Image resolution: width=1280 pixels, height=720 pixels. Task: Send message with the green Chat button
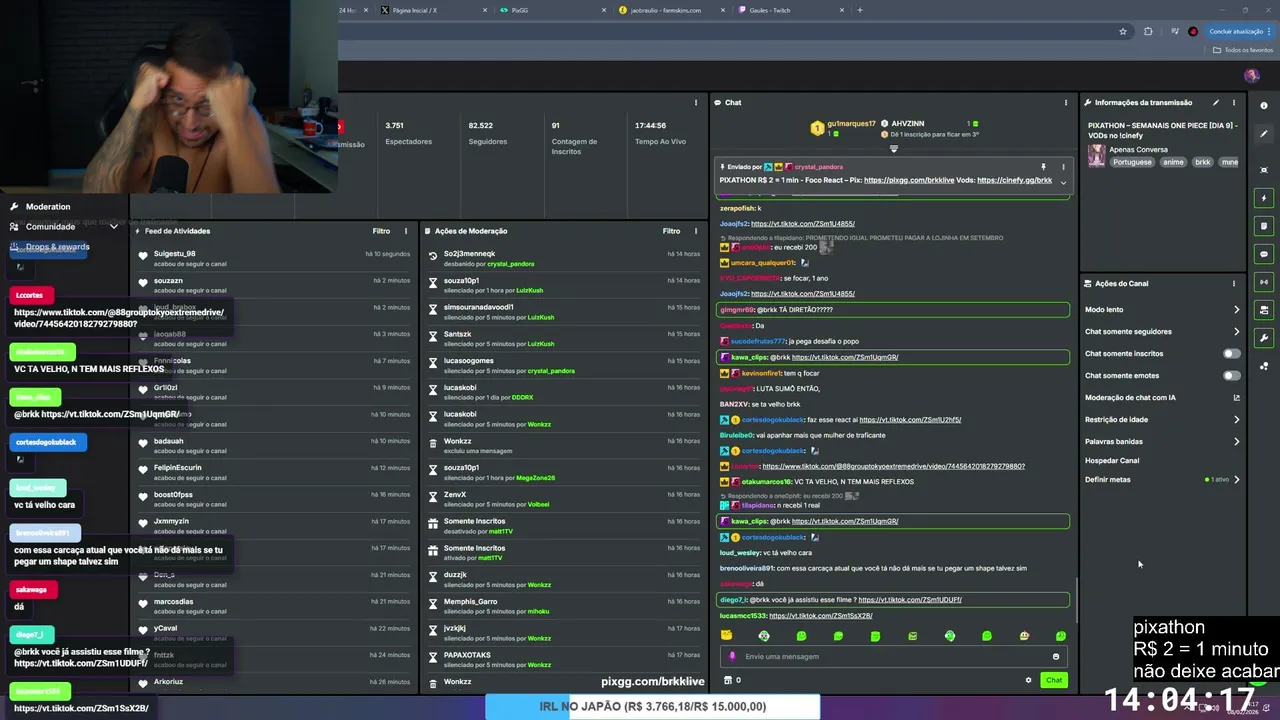[1054, 680]
